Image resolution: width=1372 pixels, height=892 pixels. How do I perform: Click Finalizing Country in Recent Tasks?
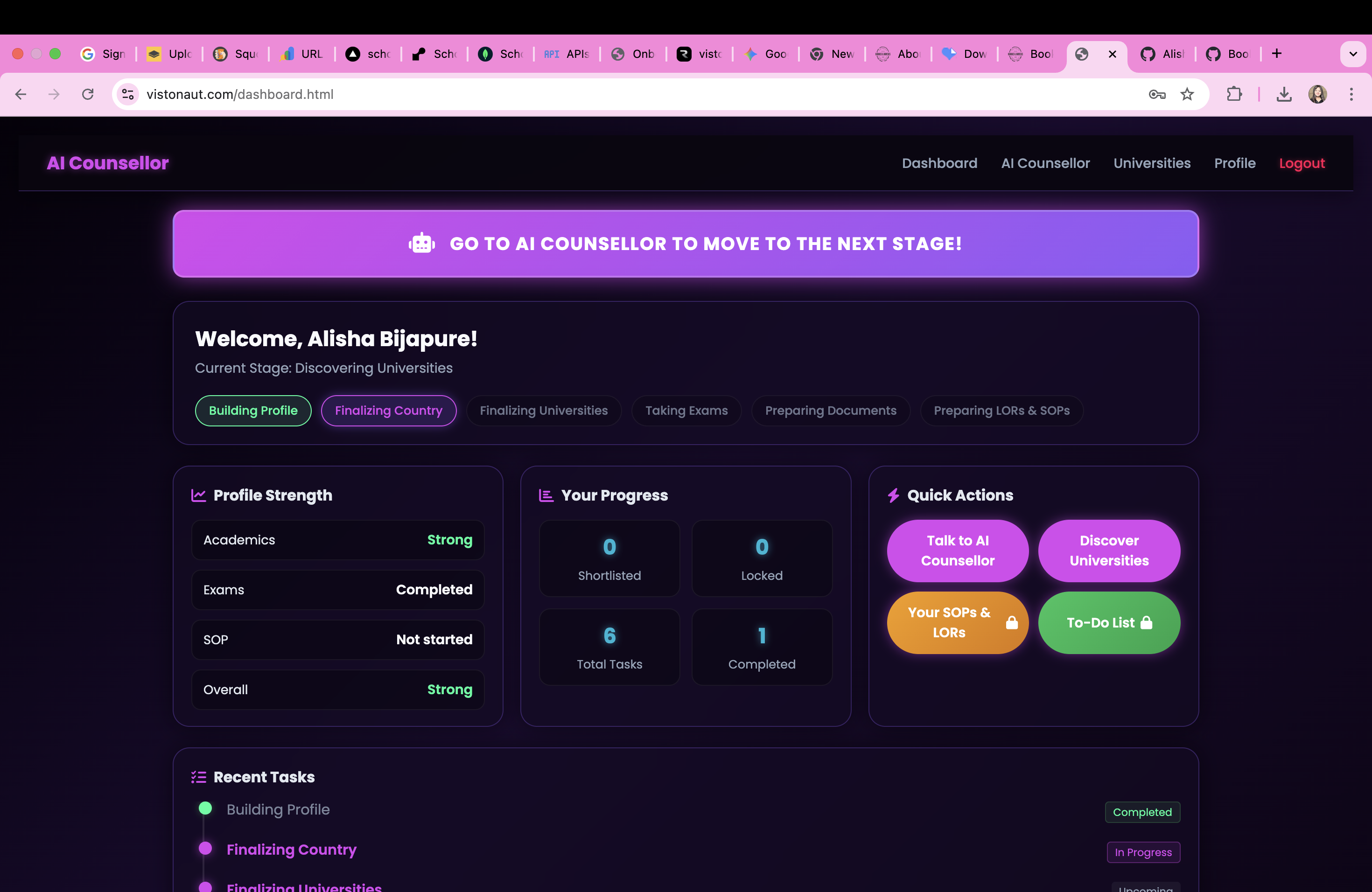[x=292, y=850]
